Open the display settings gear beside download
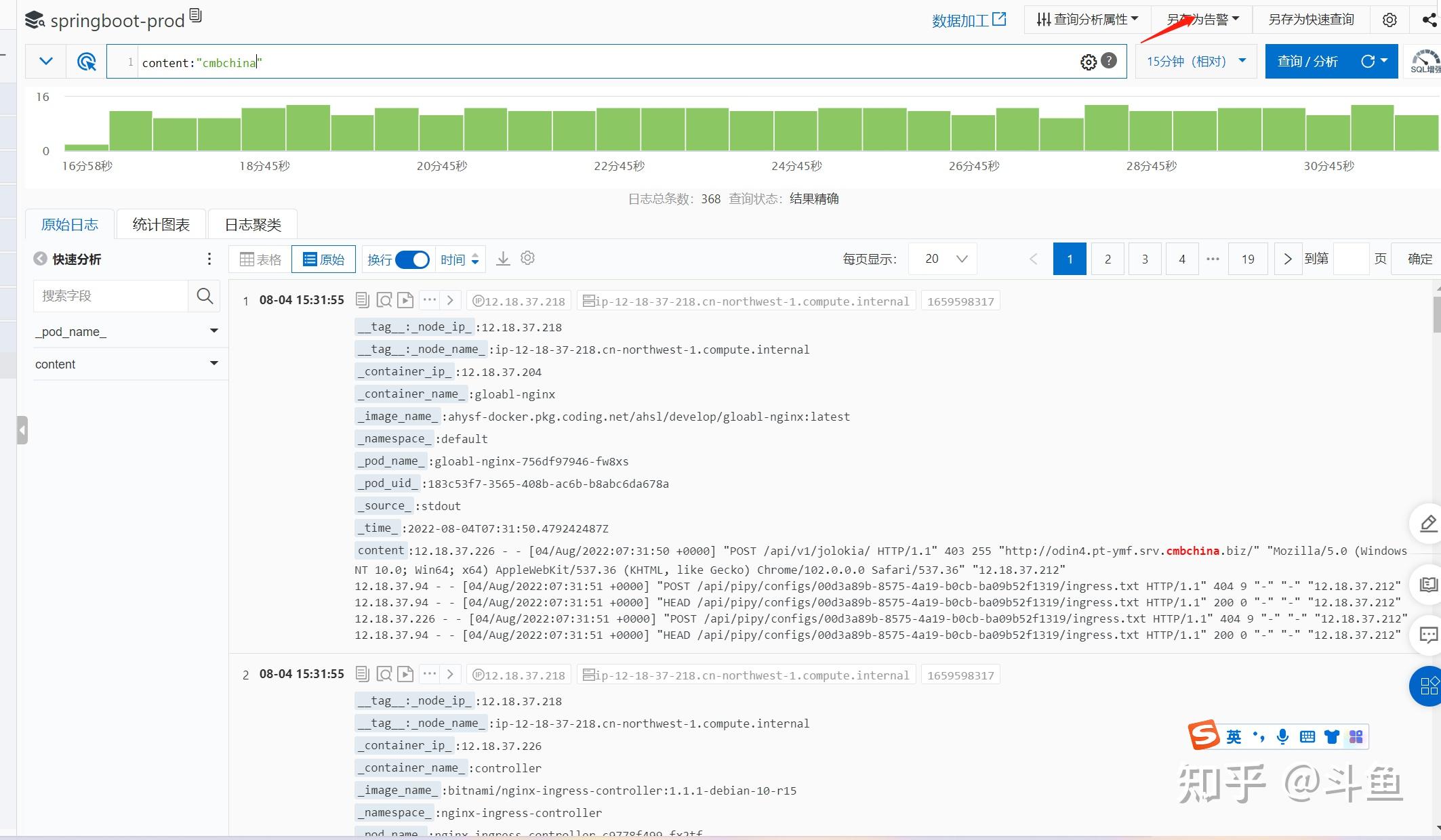 click(528, 258)
